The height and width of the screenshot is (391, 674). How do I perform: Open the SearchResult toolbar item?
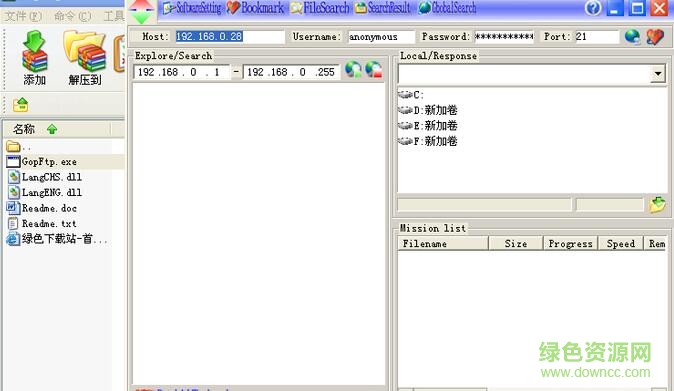(383, 8)
